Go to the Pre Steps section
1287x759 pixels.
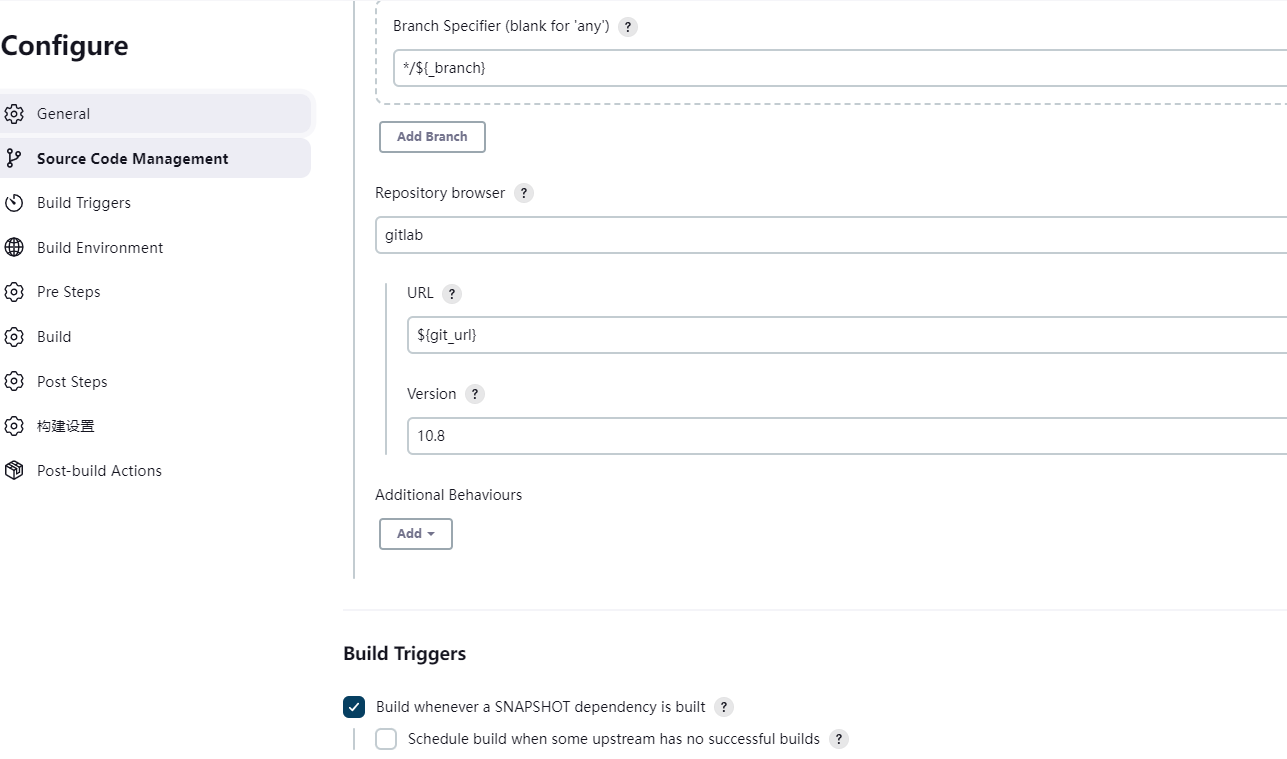point(69,292)
